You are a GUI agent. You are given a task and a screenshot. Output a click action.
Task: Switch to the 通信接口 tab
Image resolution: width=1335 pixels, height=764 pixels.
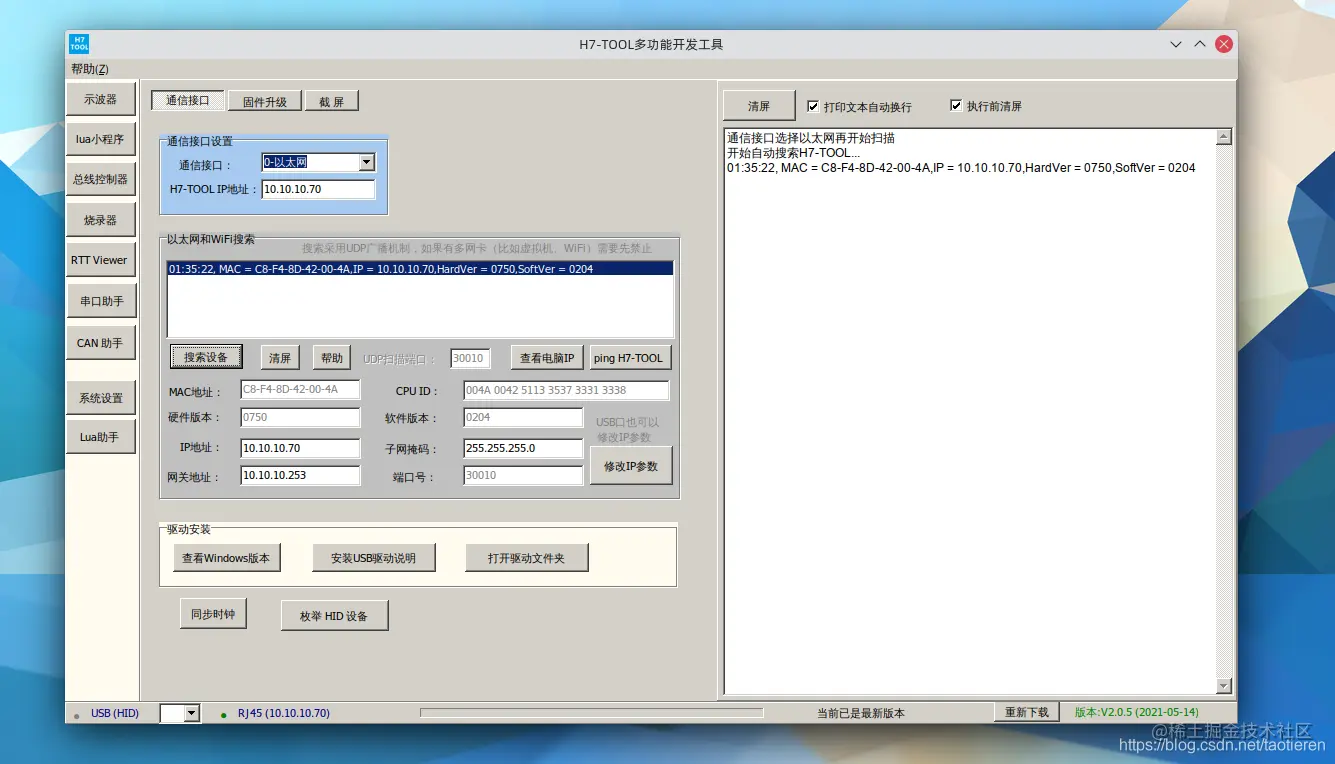click(188, 101)
